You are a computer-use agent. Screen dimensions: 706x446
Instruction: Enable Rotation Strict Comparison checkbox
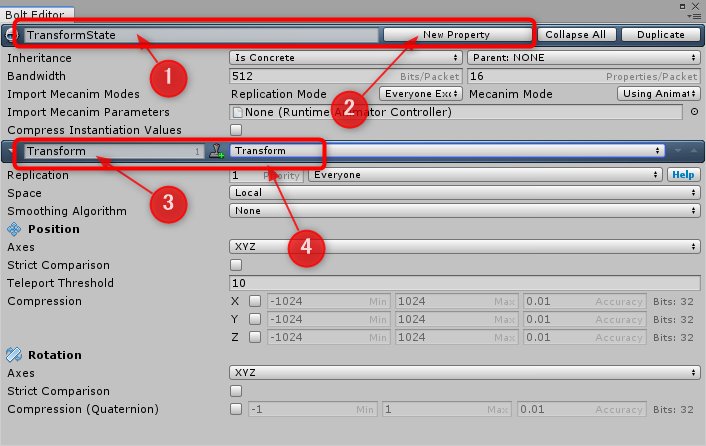(x=236, y=391)
